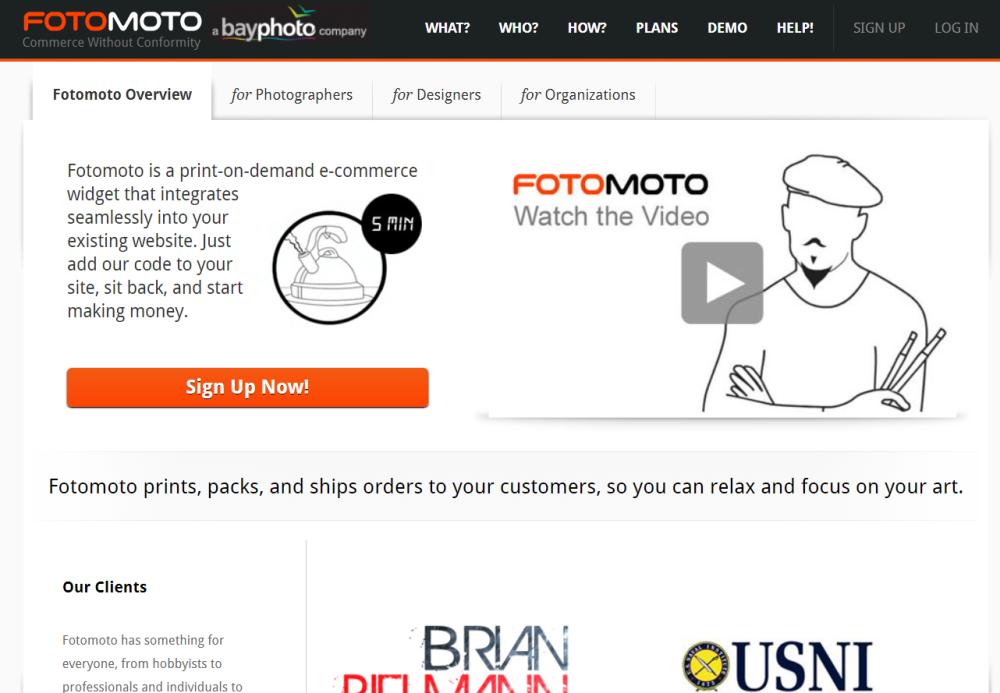Click the USNI circular seal emblem
The image size is (1000, 693).
tap(706, 667)
